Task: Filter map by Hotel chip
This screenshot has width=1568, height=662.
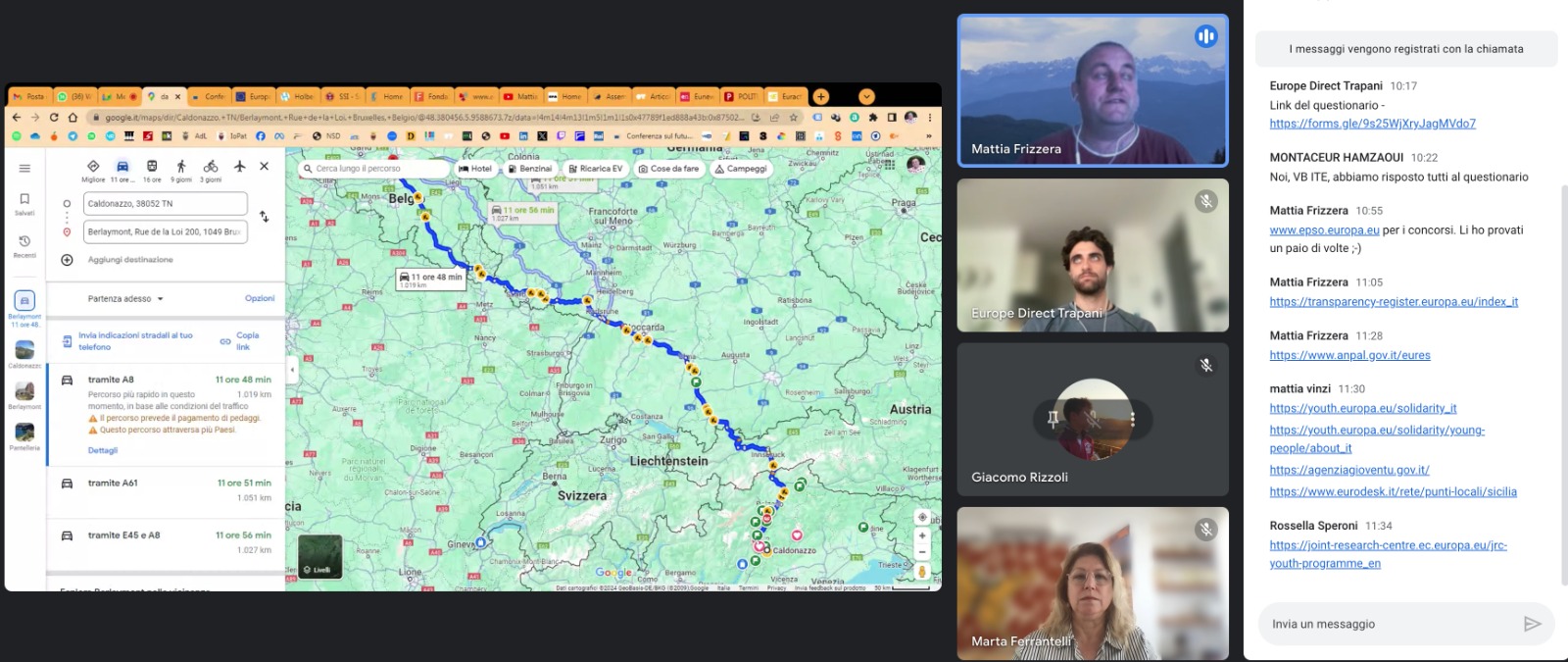Action: click(475, 169)
